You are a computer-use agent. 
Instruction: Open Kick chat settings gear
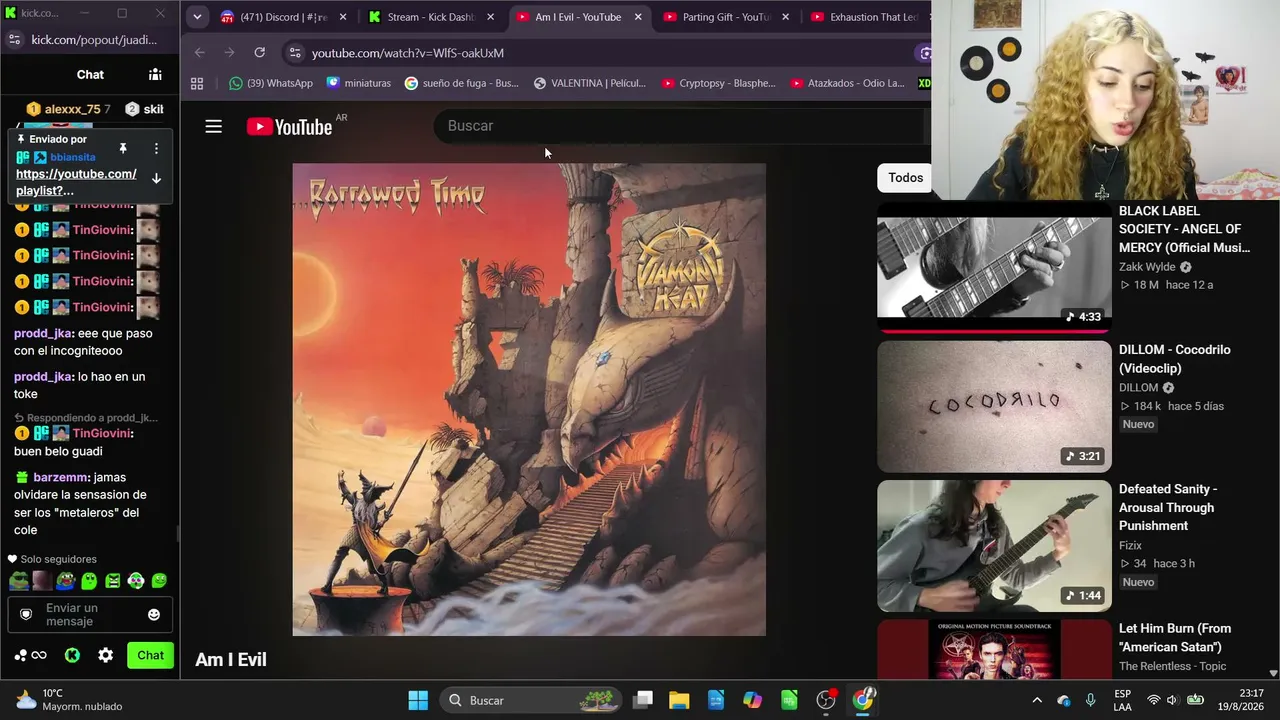(x=105, y=656)
